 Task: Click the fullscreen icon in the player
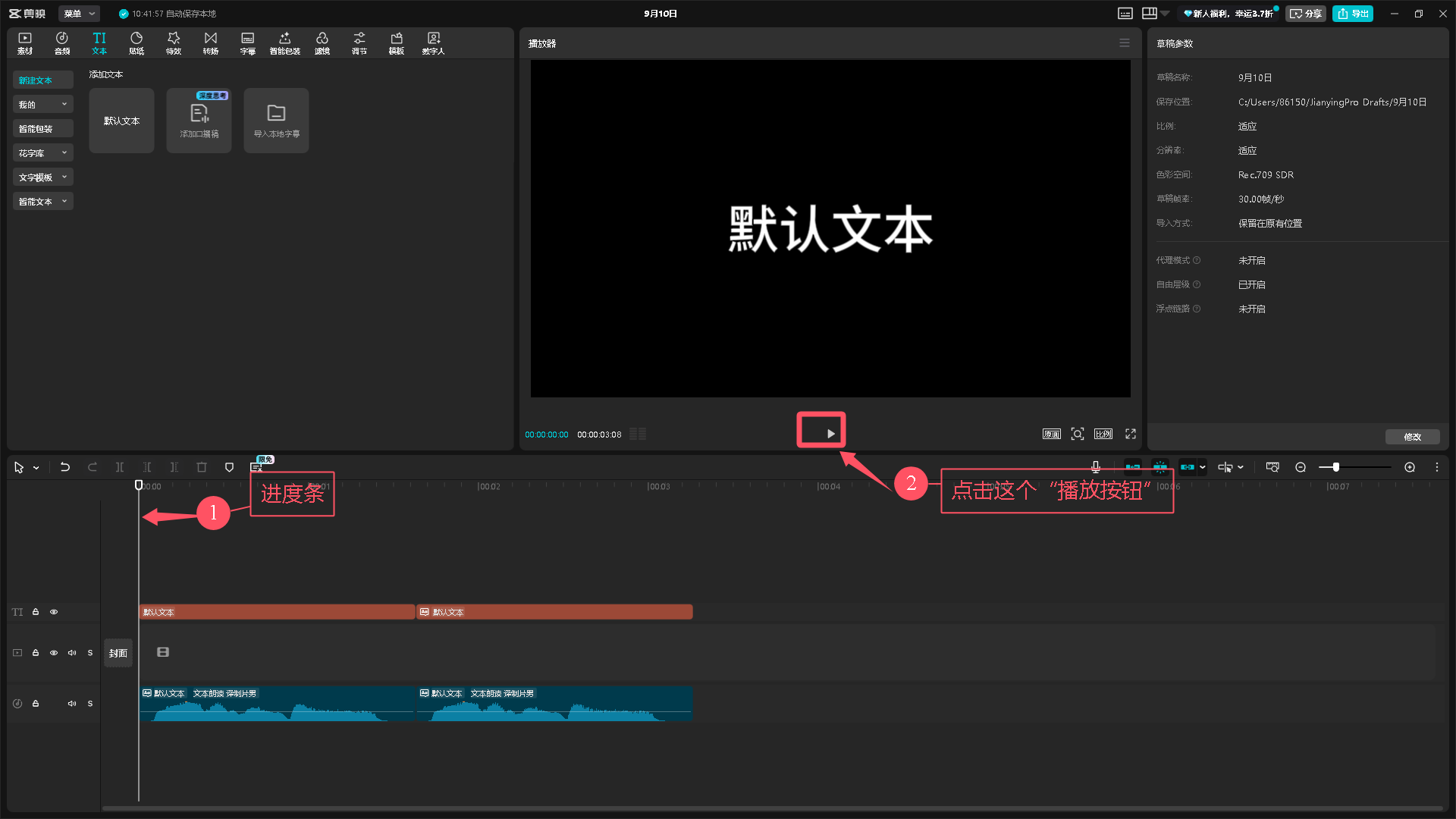pos(1131,434)
